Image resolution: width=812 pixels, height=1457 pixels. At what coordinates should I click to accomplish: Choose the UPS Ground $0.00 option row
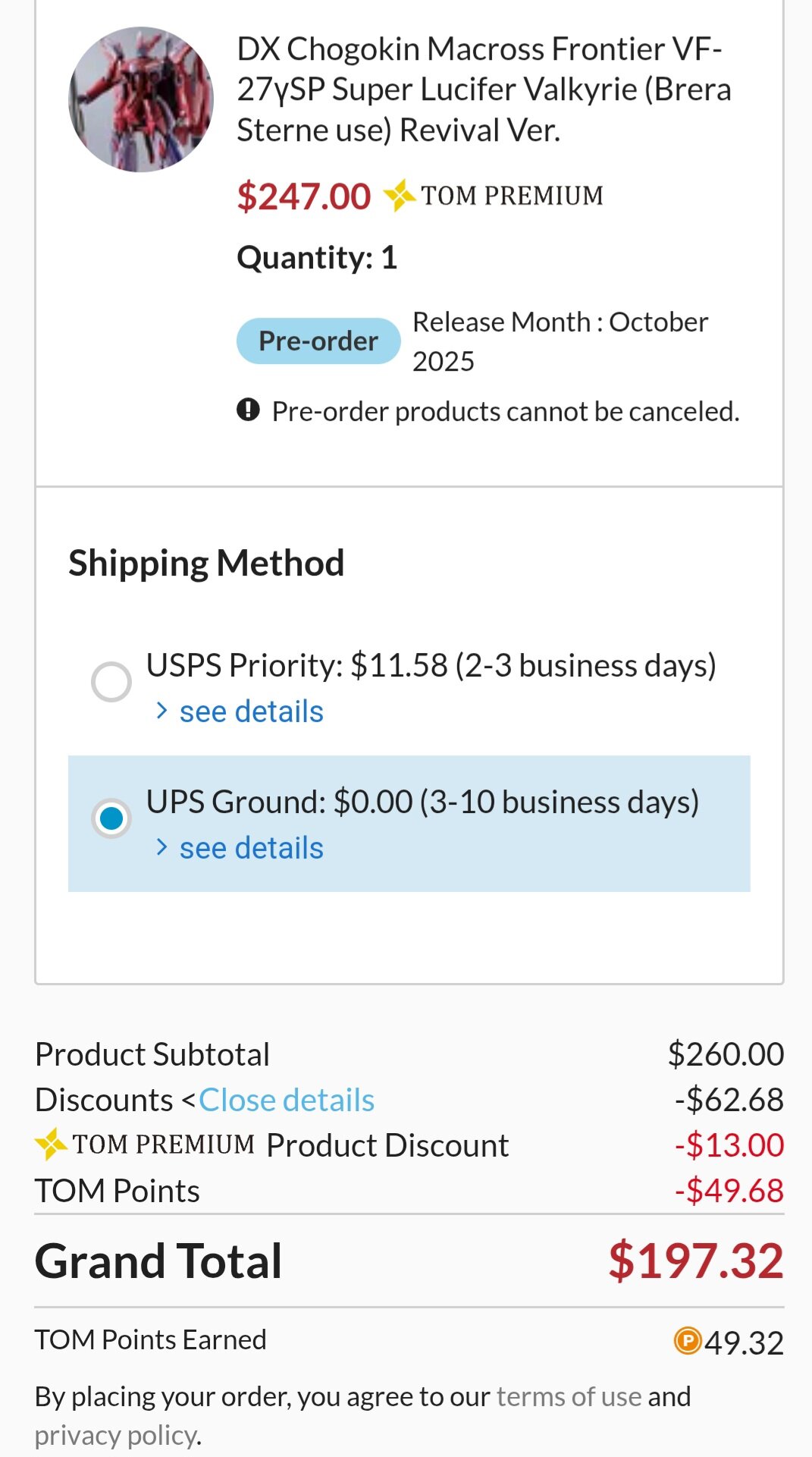[409, 824]
